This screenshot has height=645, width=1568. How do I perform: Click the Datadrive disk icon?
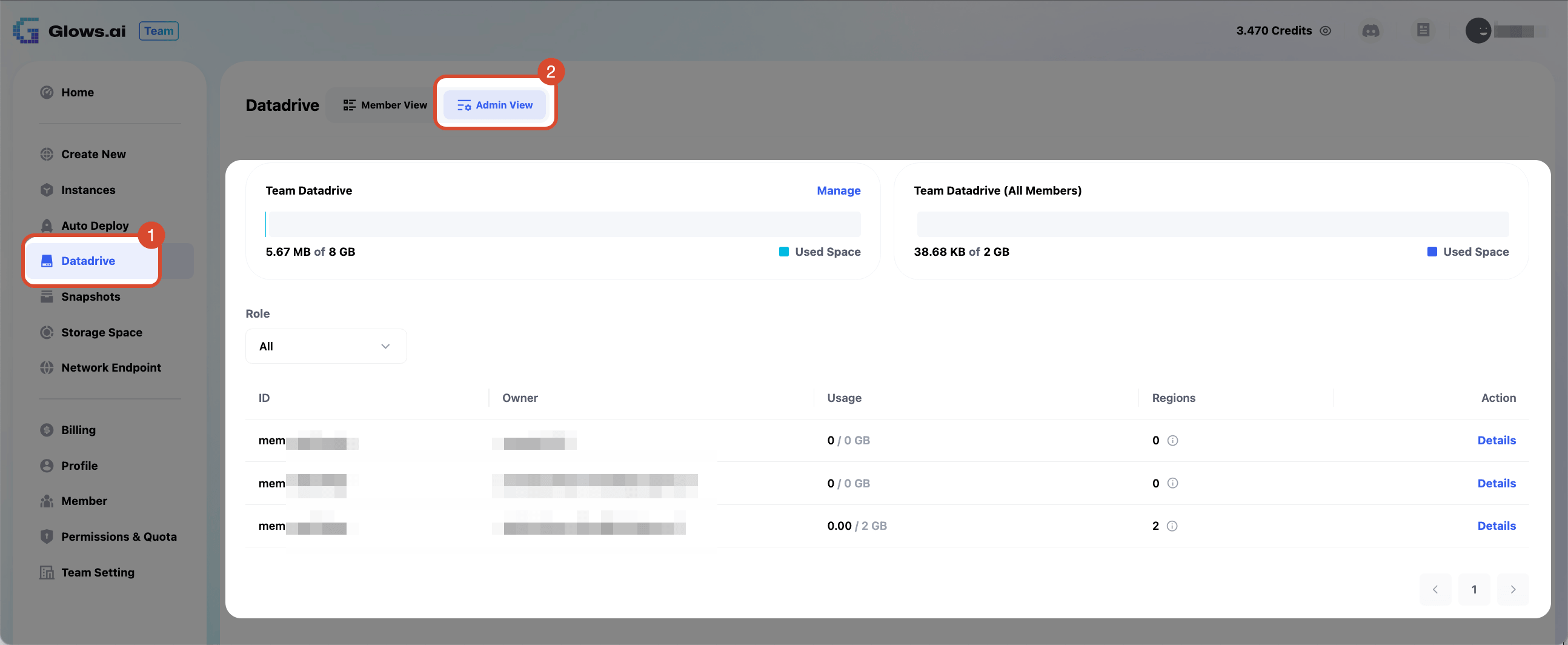47,261
